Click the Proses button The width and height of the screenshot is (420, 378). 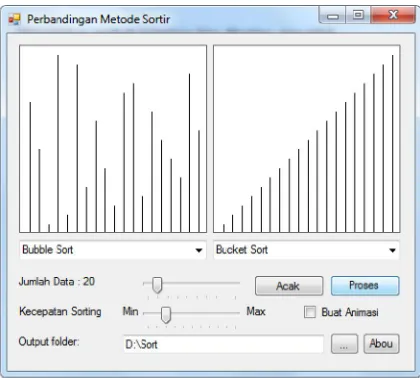coord(365,285)
